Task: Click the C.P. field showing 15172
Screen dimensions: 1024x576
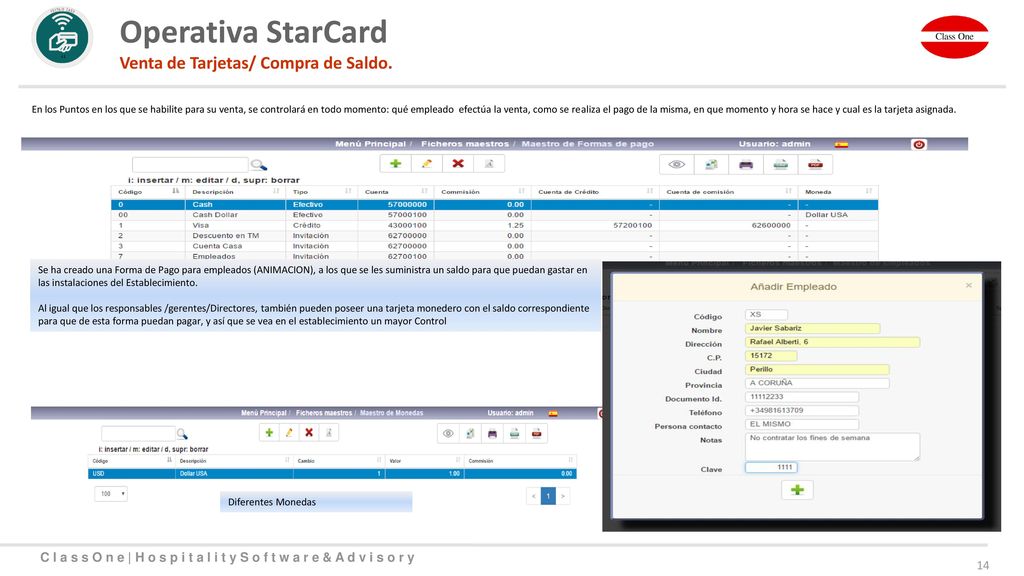Action: click(771, 356)
